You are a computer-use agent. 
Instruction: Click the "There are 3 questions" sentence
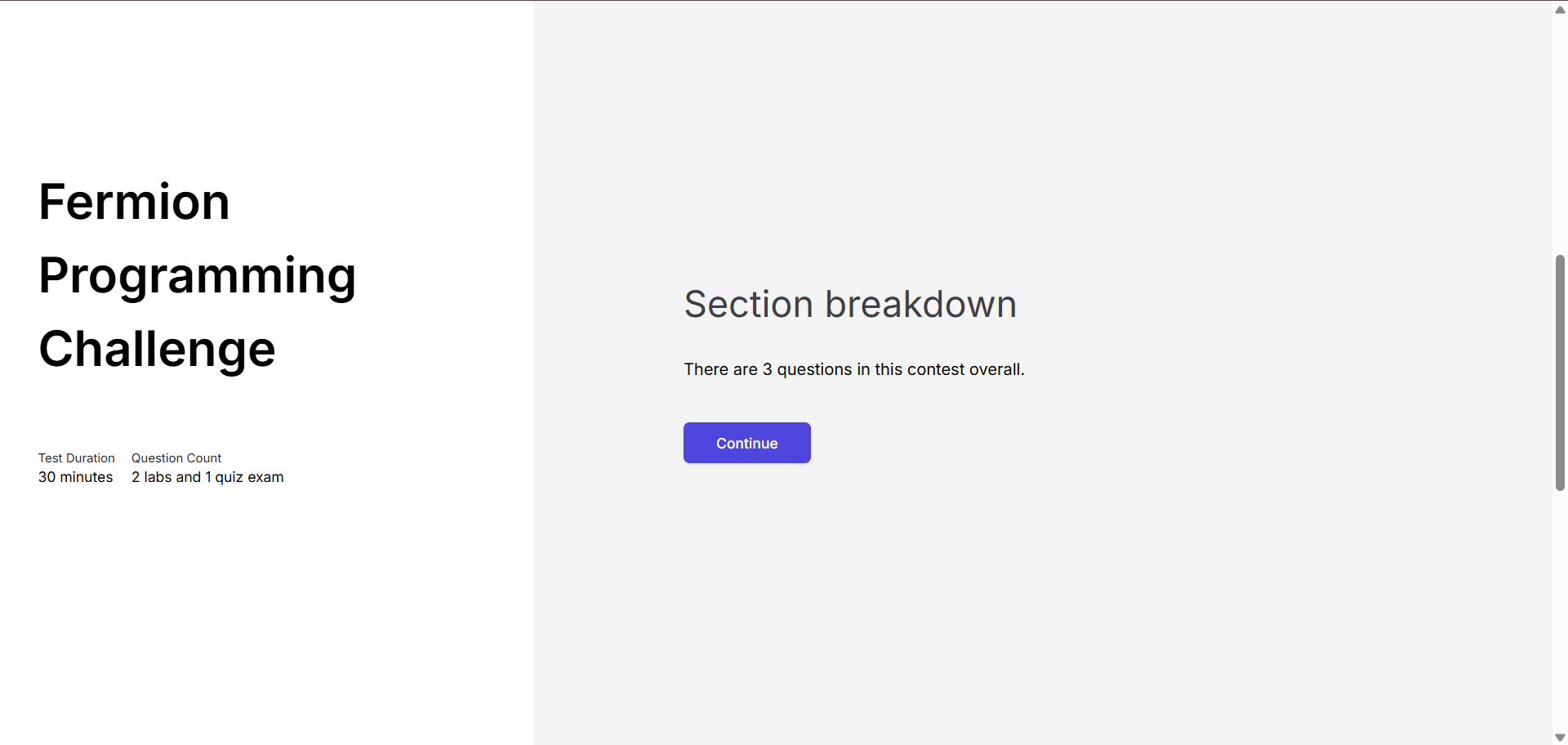click(853, 369)
